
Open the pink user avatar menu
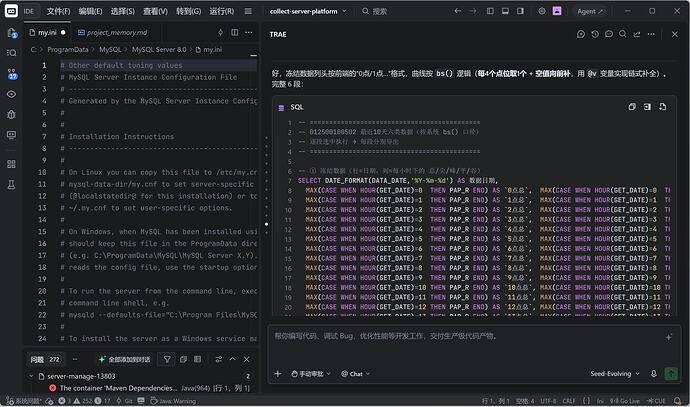coord(557,11)
